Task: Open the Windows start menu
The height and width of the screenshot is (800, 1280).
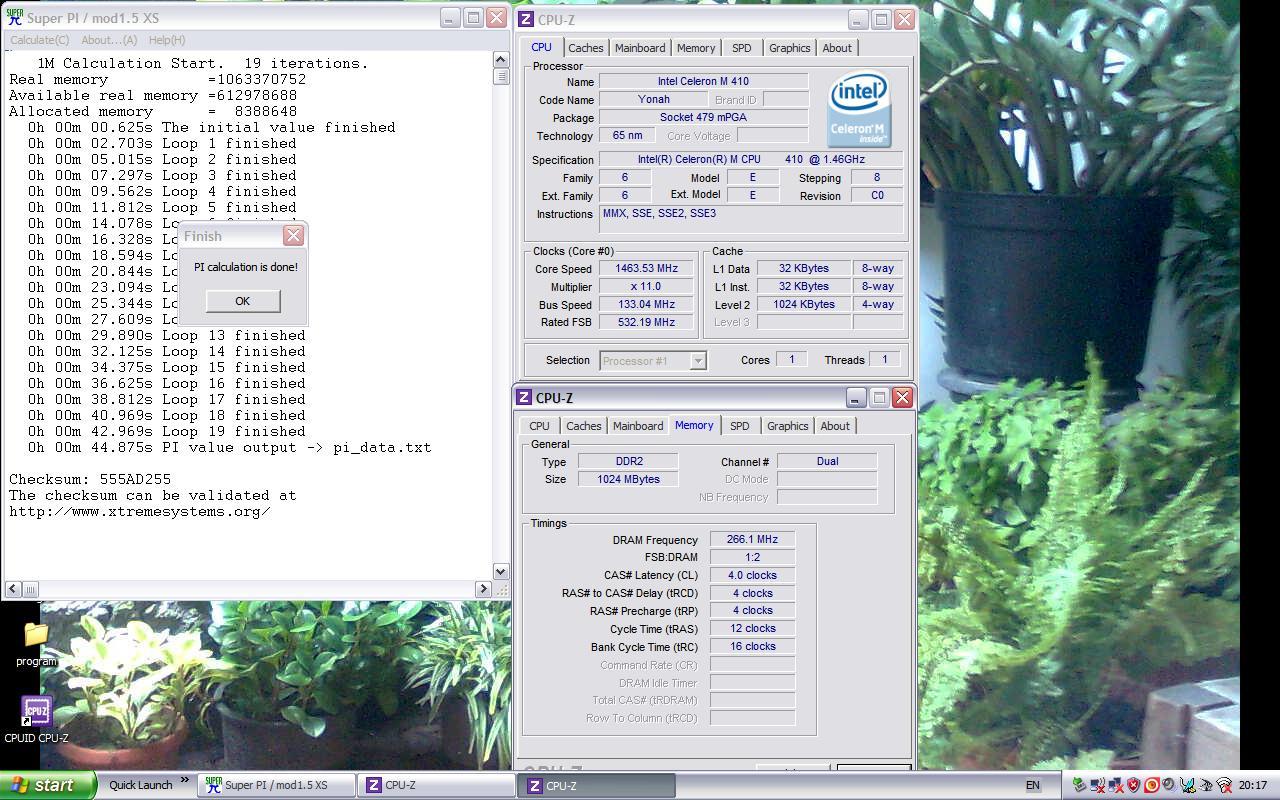Action: pyautogui.click(x=48, y=785)
